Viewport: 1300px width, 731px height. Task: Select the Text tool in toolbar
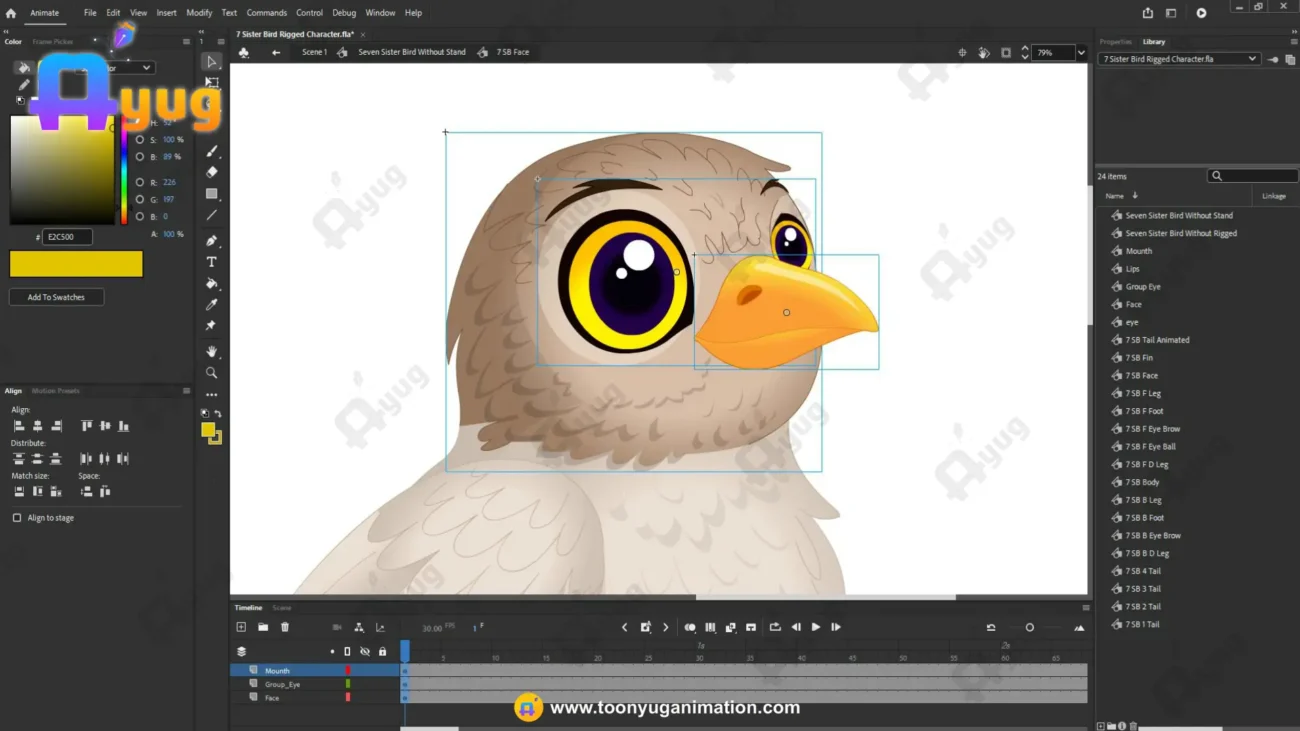point(212,262)
